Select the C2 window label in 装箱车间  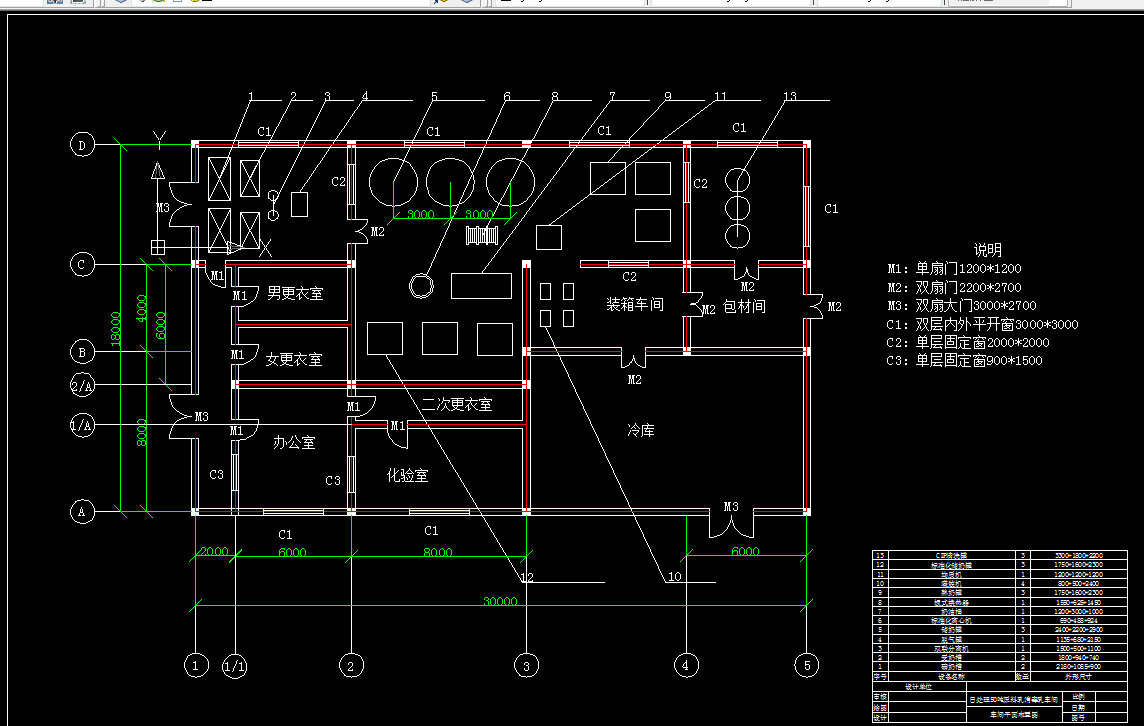(629, 277)
